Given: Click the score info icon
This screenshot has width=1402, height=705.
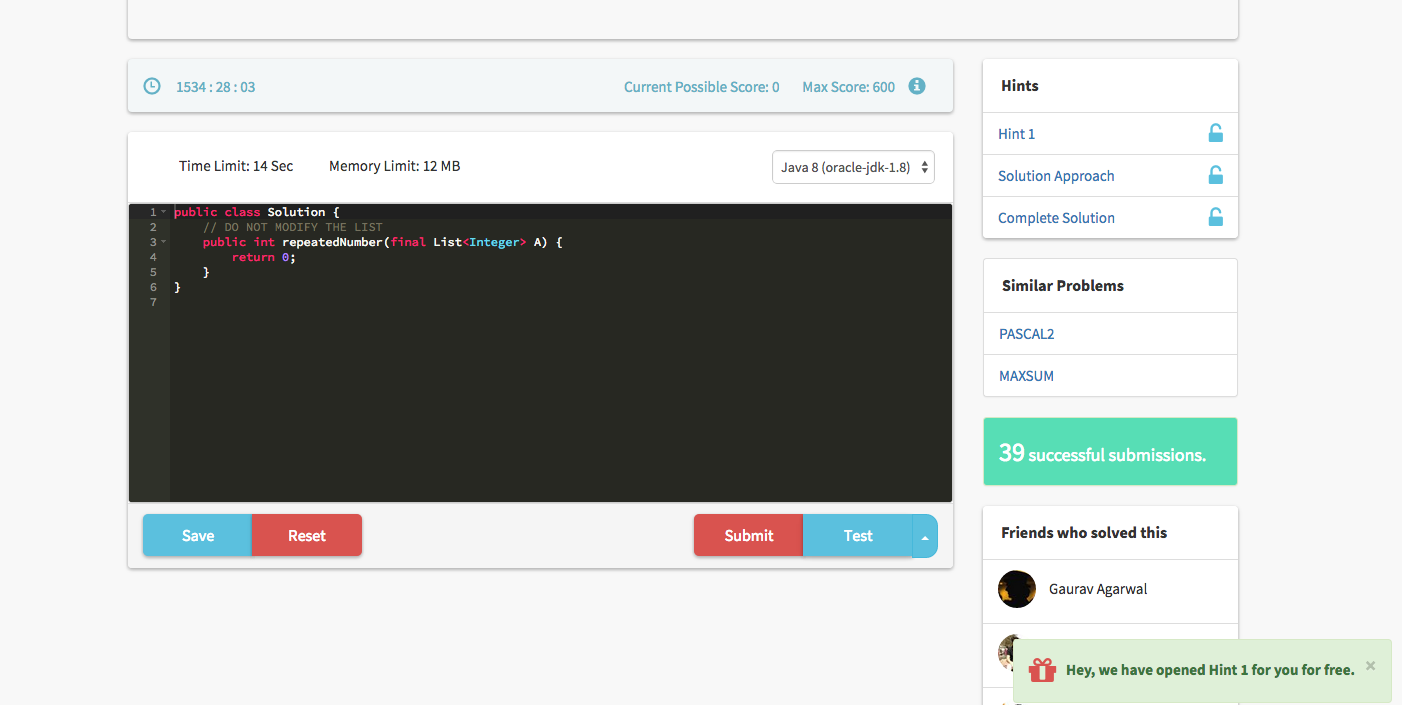Looking at the screenshot, I should tap(916, 86).
